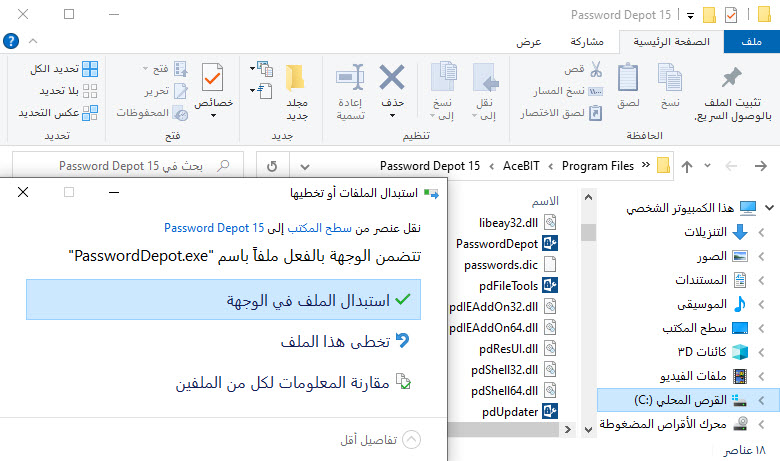Select the Music (الموسيقى) folder in tree
Viewport: 780px width, 461px height.
711,304
